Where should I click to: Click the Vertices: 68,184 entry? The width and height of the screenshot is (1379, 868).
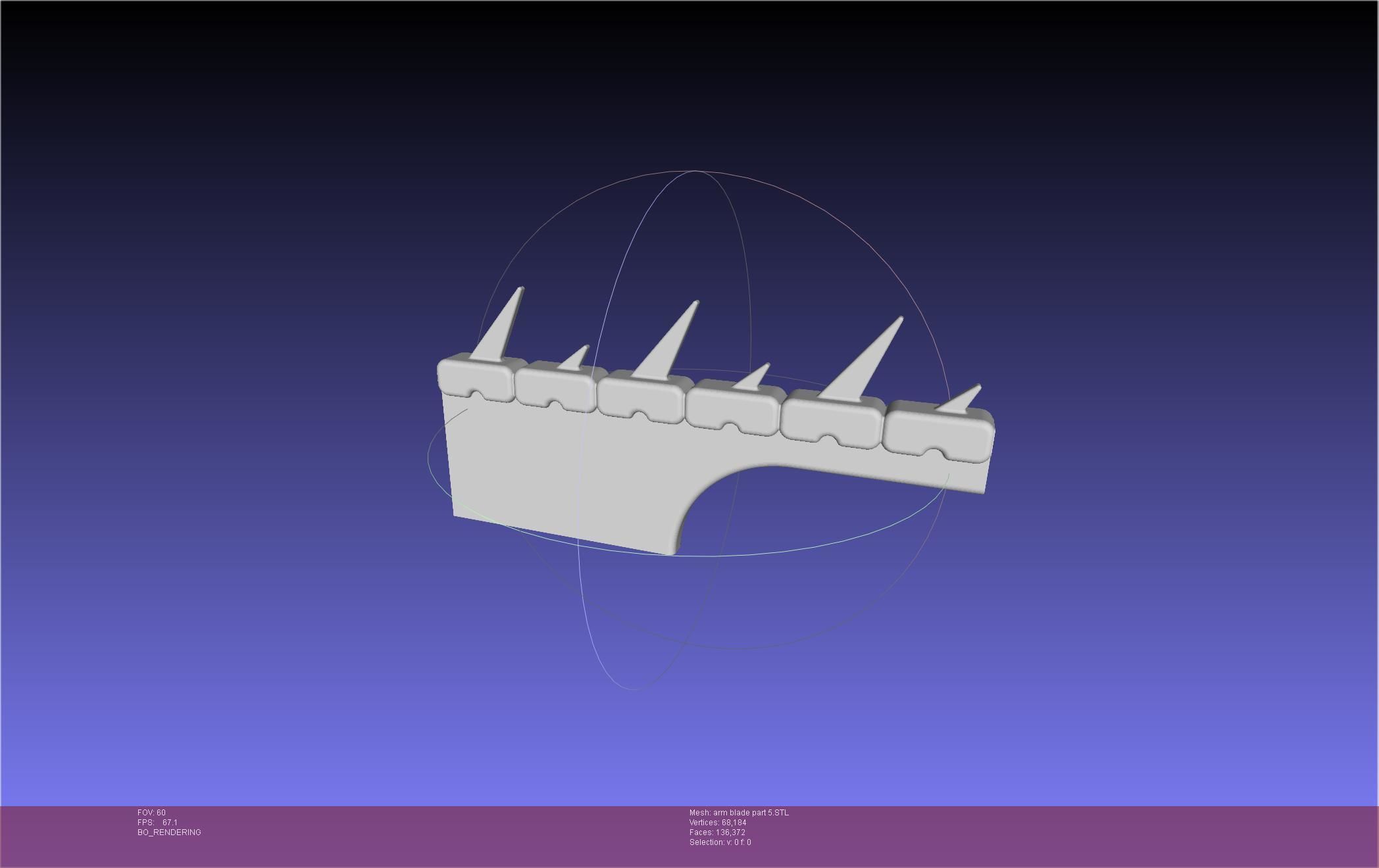pos(718,823)
